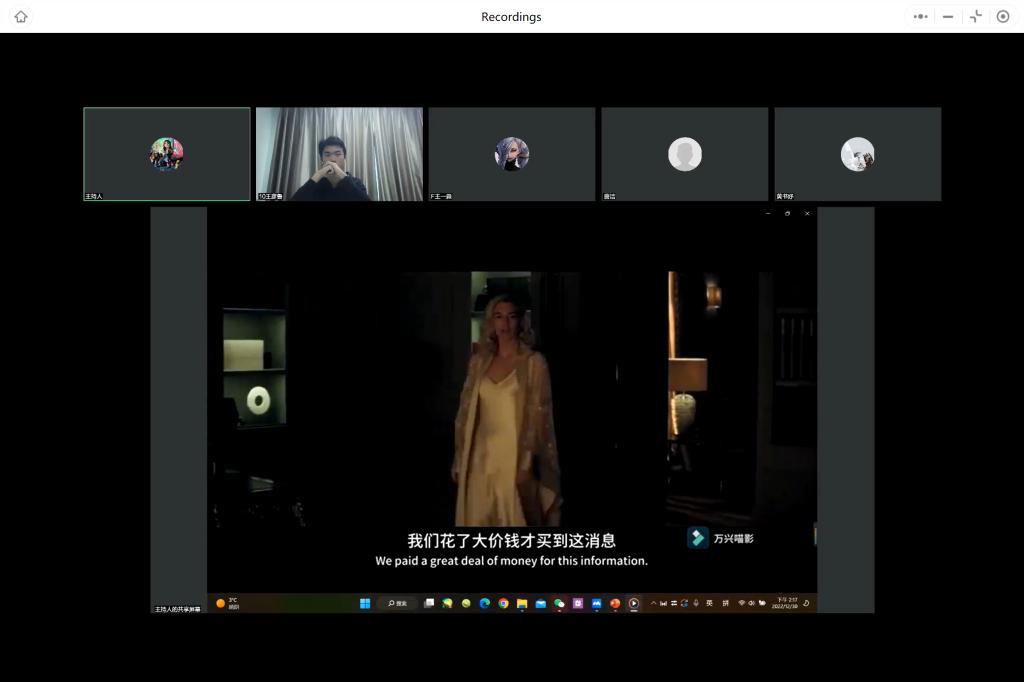Click the taskbar clock and date
Image resolution: width=1024 pixels, height=682 pixels.
(x=783, y=603)
